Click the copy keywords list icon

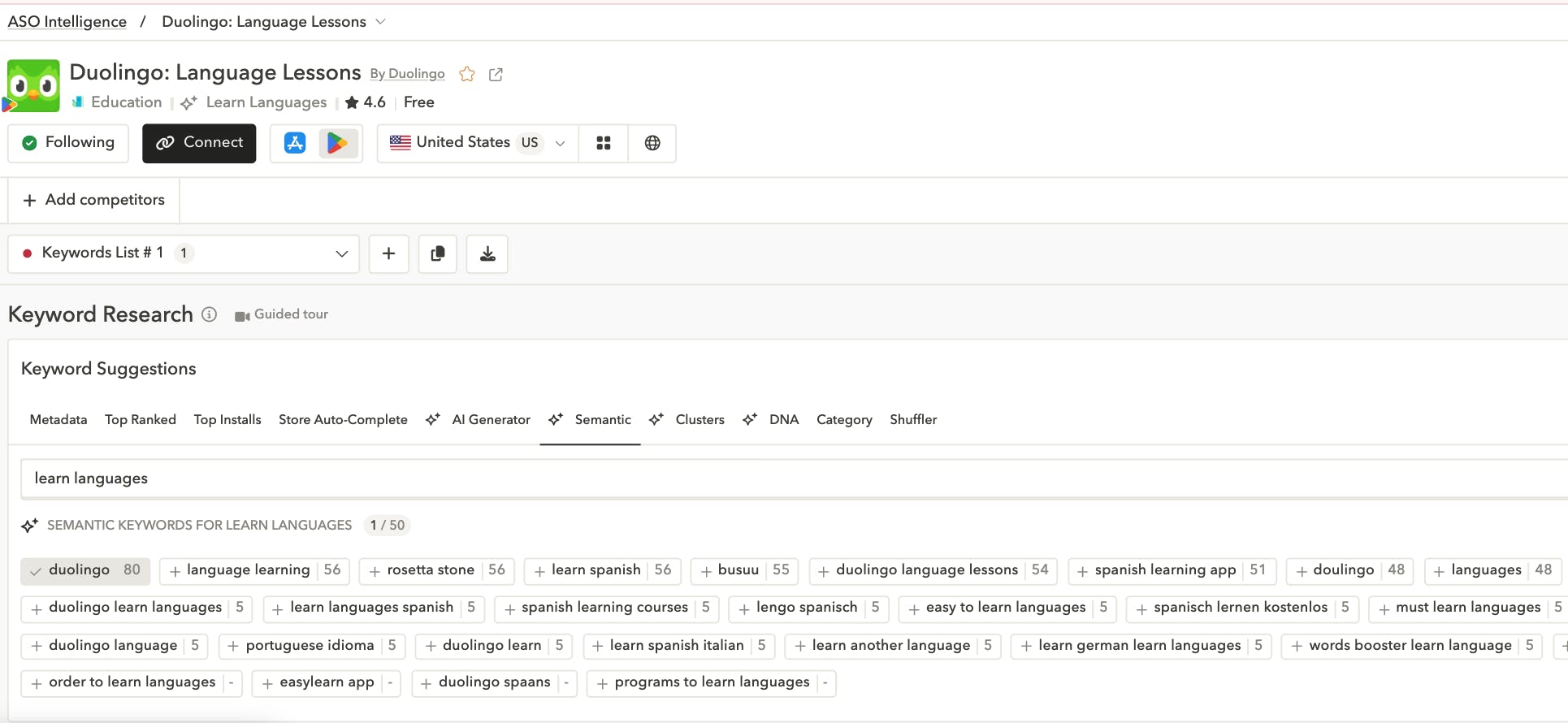(438, 253)
